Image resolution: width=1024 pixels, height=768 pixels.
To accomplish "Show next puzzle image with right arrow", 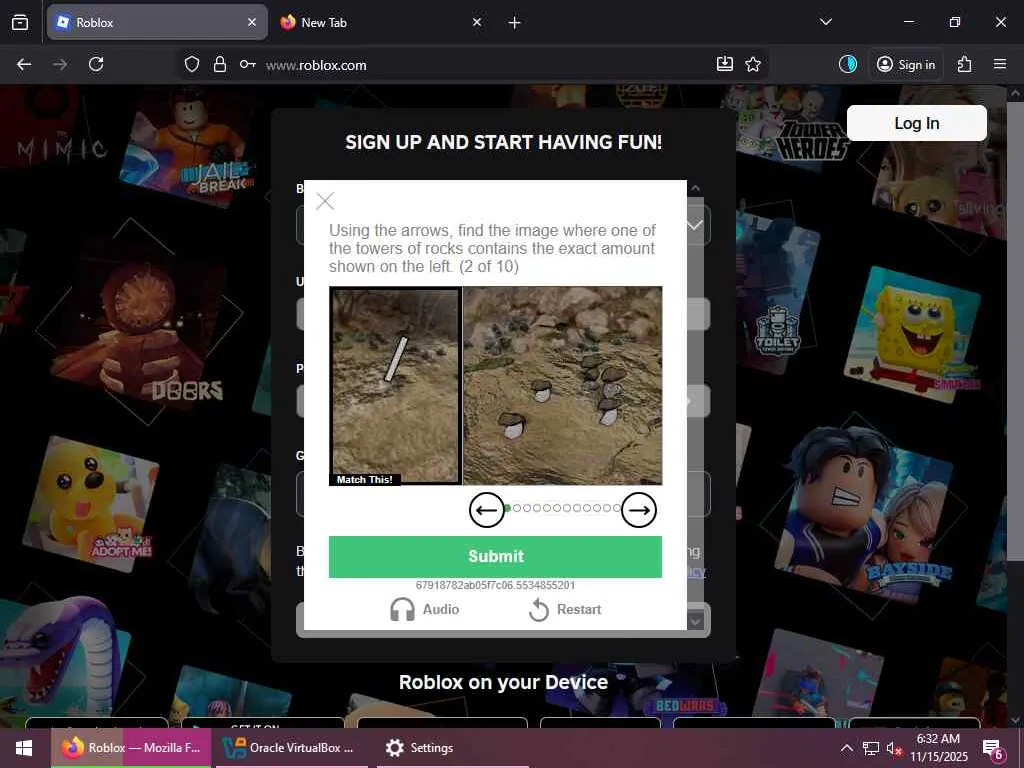I will 639,510.
